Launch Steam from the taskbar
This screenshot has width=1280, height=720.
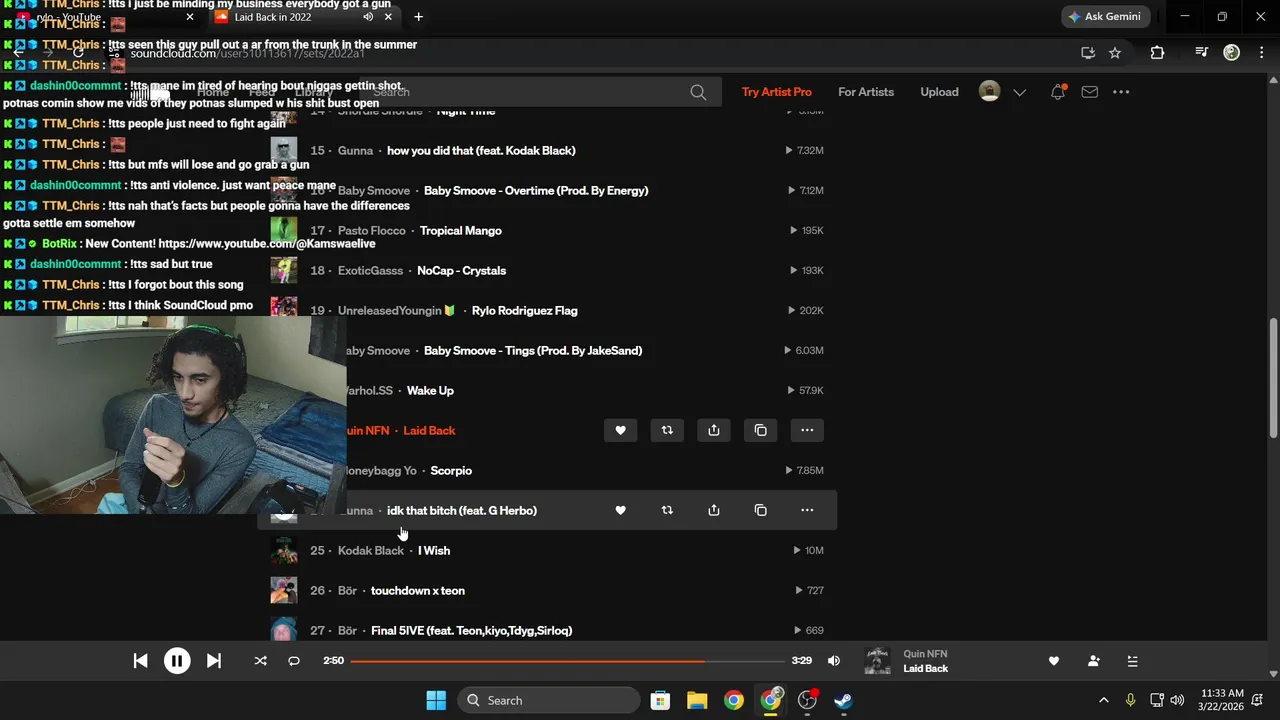pos(844,700)
